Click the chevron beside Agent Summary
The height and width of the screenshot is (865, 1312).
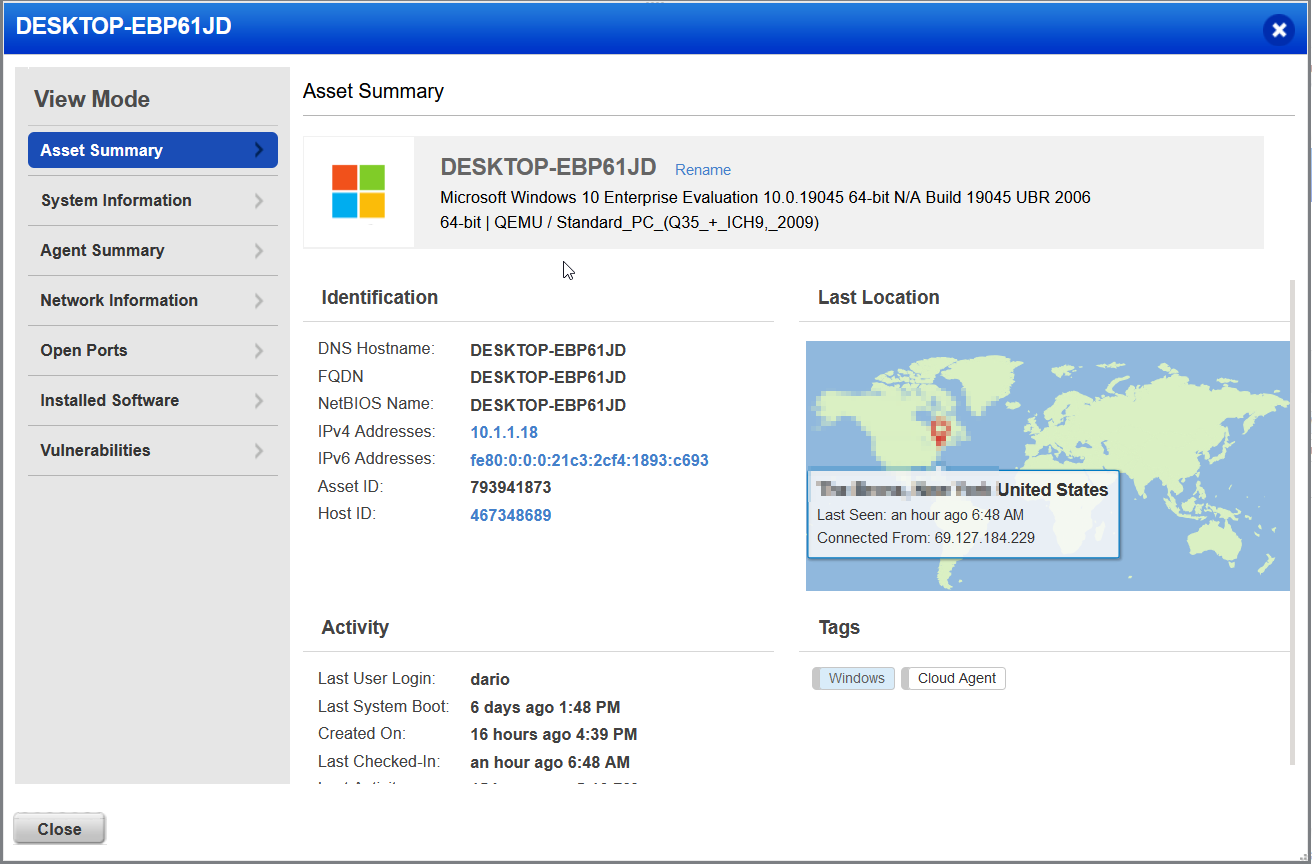(259, 250)
